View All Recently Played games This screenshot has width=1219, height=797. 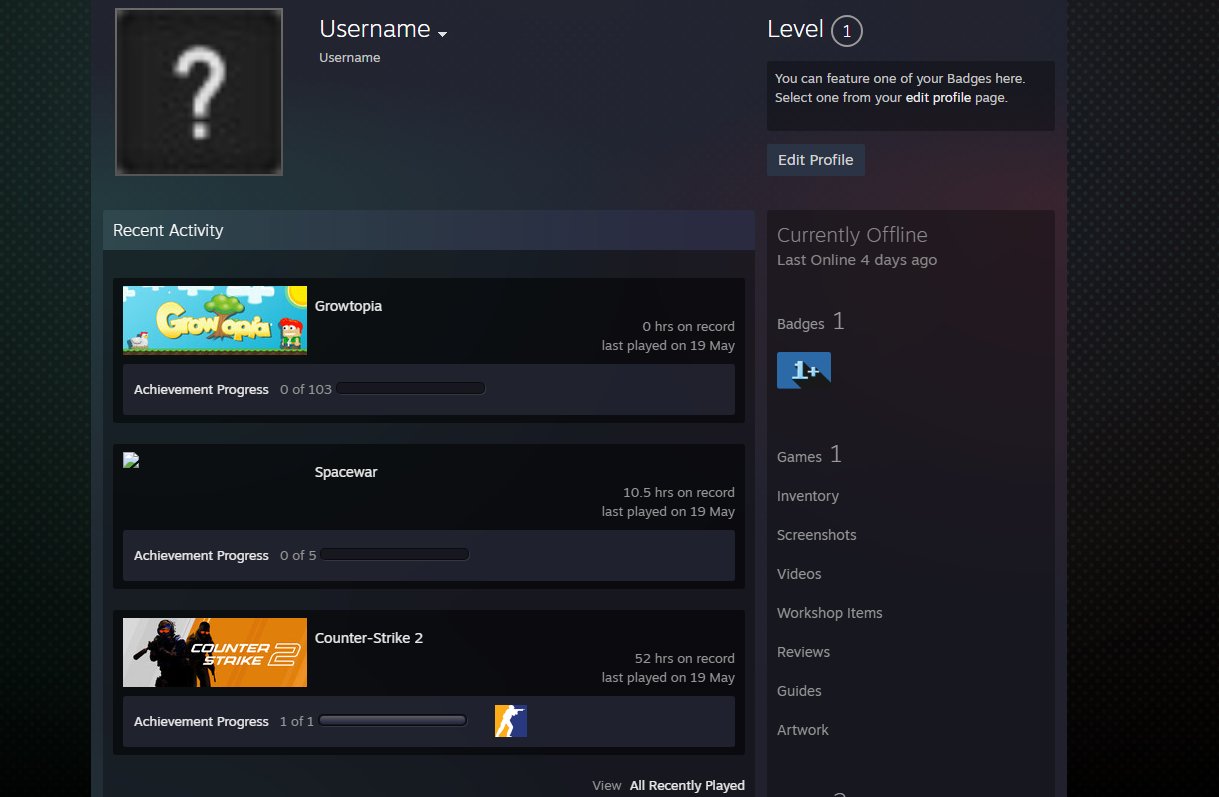pos(687,785)
